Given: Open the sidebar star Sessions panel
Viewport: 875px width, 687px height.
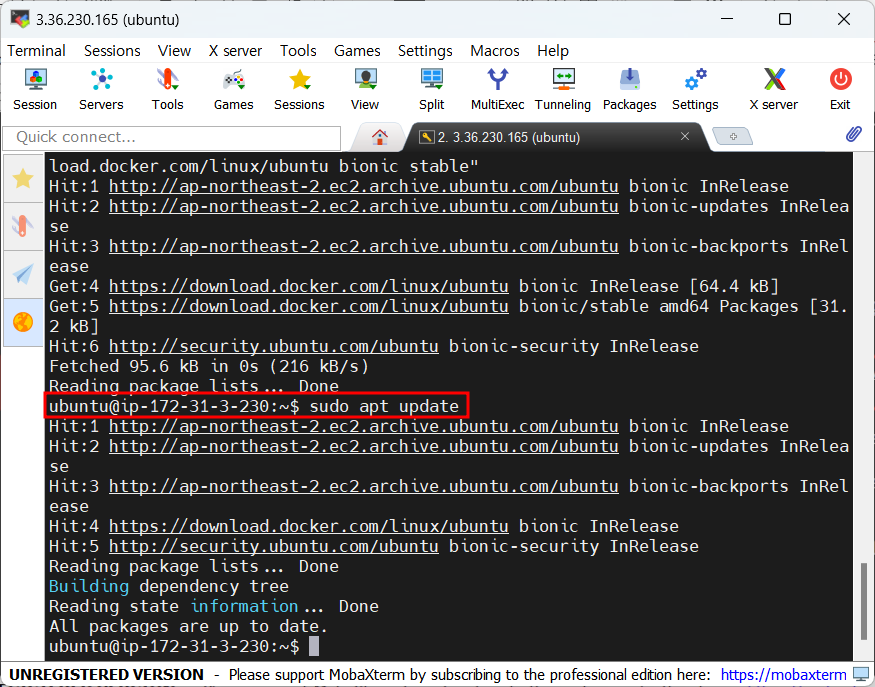Looking at the screenshot, I should [23, 179].
